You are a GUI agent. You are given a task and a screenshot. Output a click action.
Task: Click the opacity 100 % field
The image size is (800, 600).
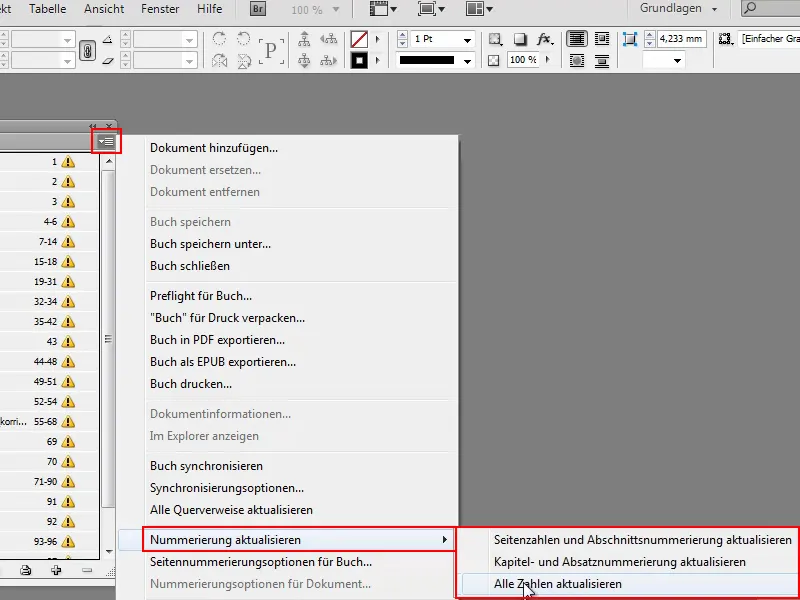pos(524,60)
